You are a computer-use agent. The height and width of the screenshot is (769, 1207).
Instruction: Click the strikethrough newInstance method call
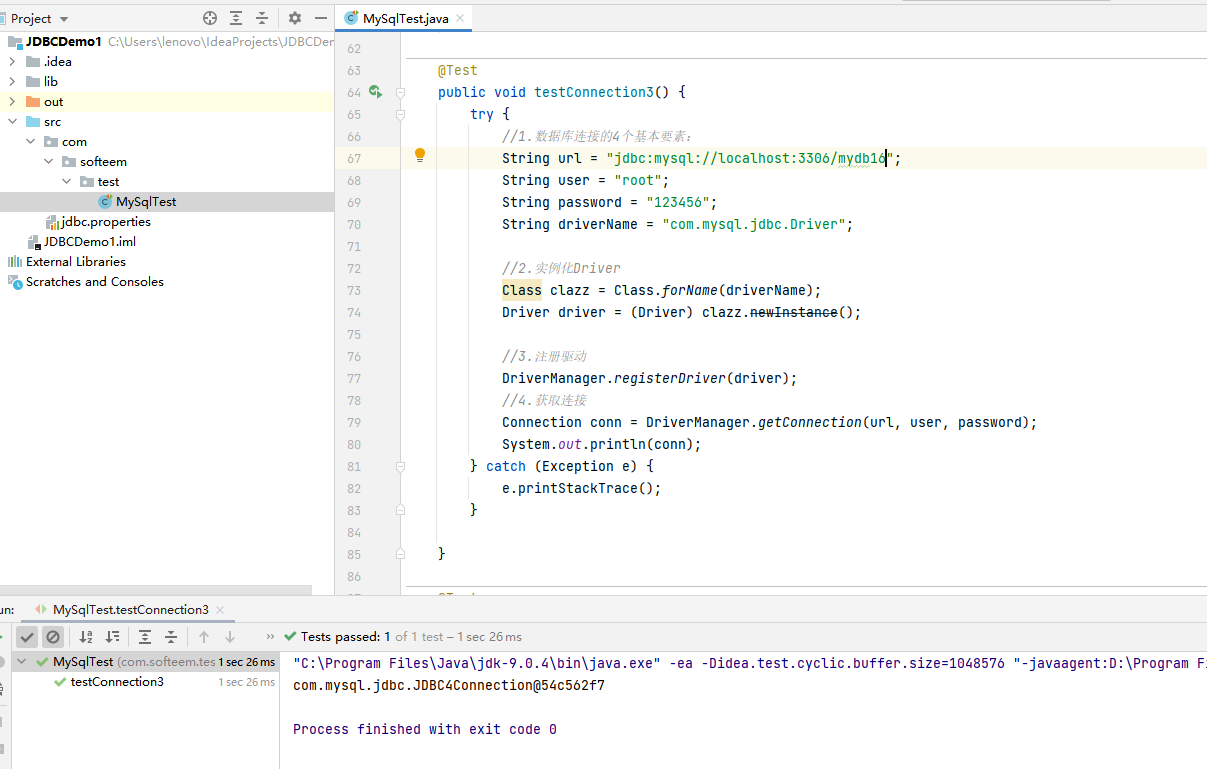[793, 312]
